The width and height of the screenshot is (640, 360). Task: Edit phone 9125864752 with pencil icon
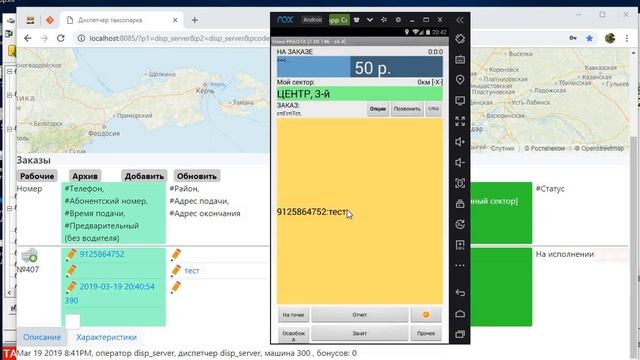pyautogui.click(x=71, y=254)
